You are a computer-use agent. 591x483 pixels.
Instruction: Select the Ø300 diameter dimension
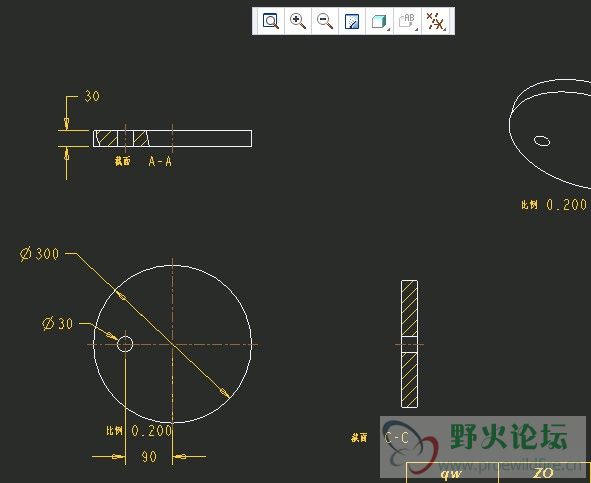40,254
